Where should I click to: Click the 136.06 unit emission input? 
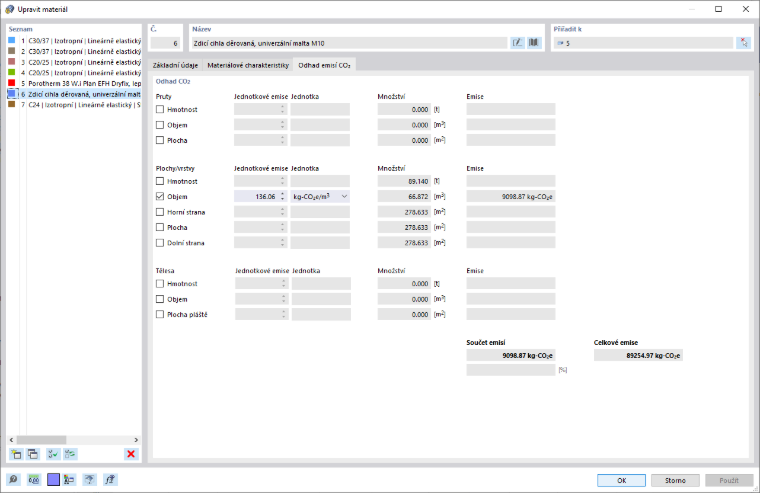click(256, 196)
